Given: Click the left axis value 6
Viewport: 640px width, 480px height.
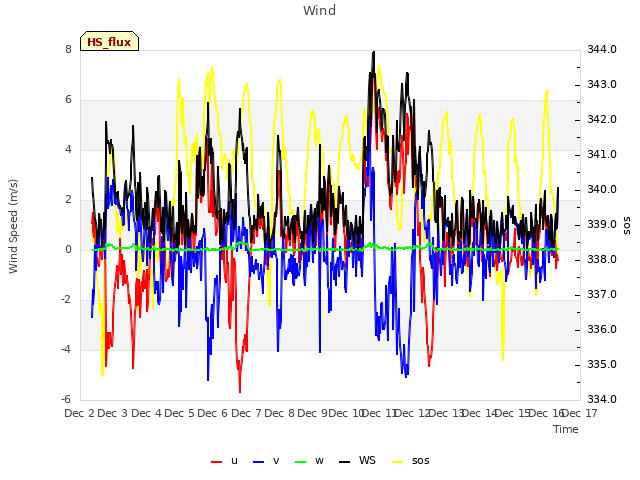Looking at the screenshot, I should tap(68, 100).
